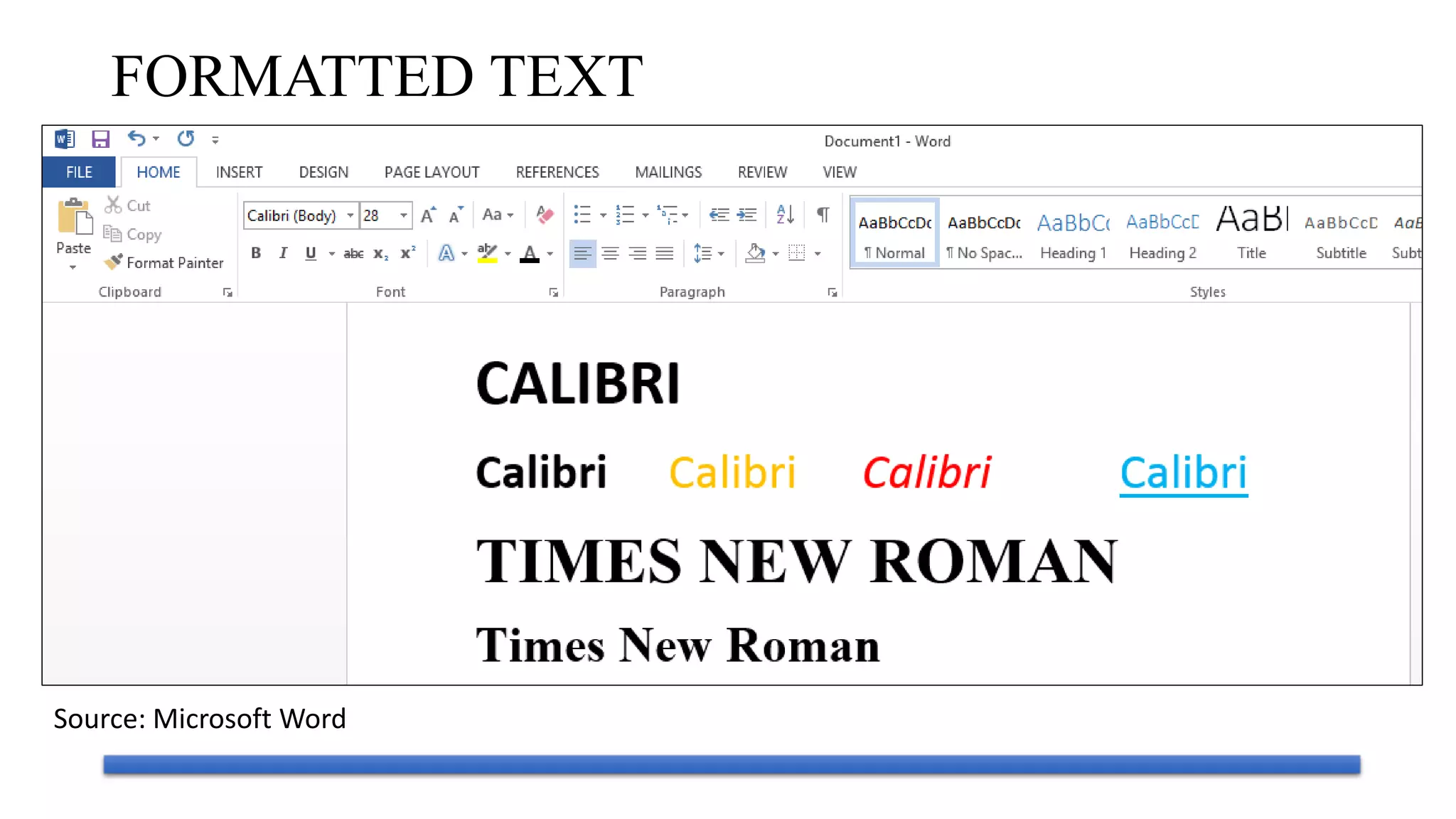
Task: Toggle Subscript formatting
Action: 381,253
